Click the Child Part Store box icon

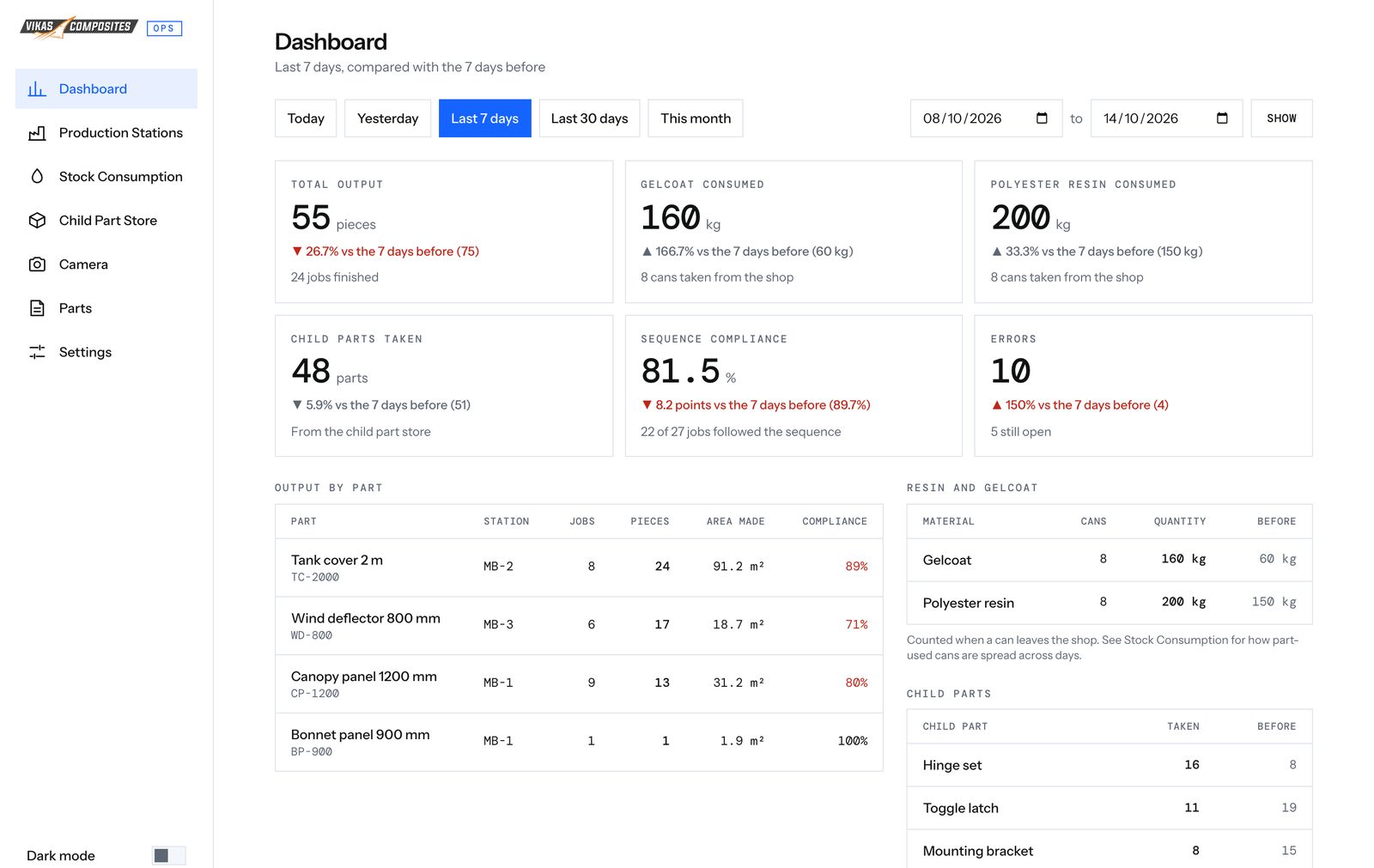pyautogui.click(x=37, y=221)
